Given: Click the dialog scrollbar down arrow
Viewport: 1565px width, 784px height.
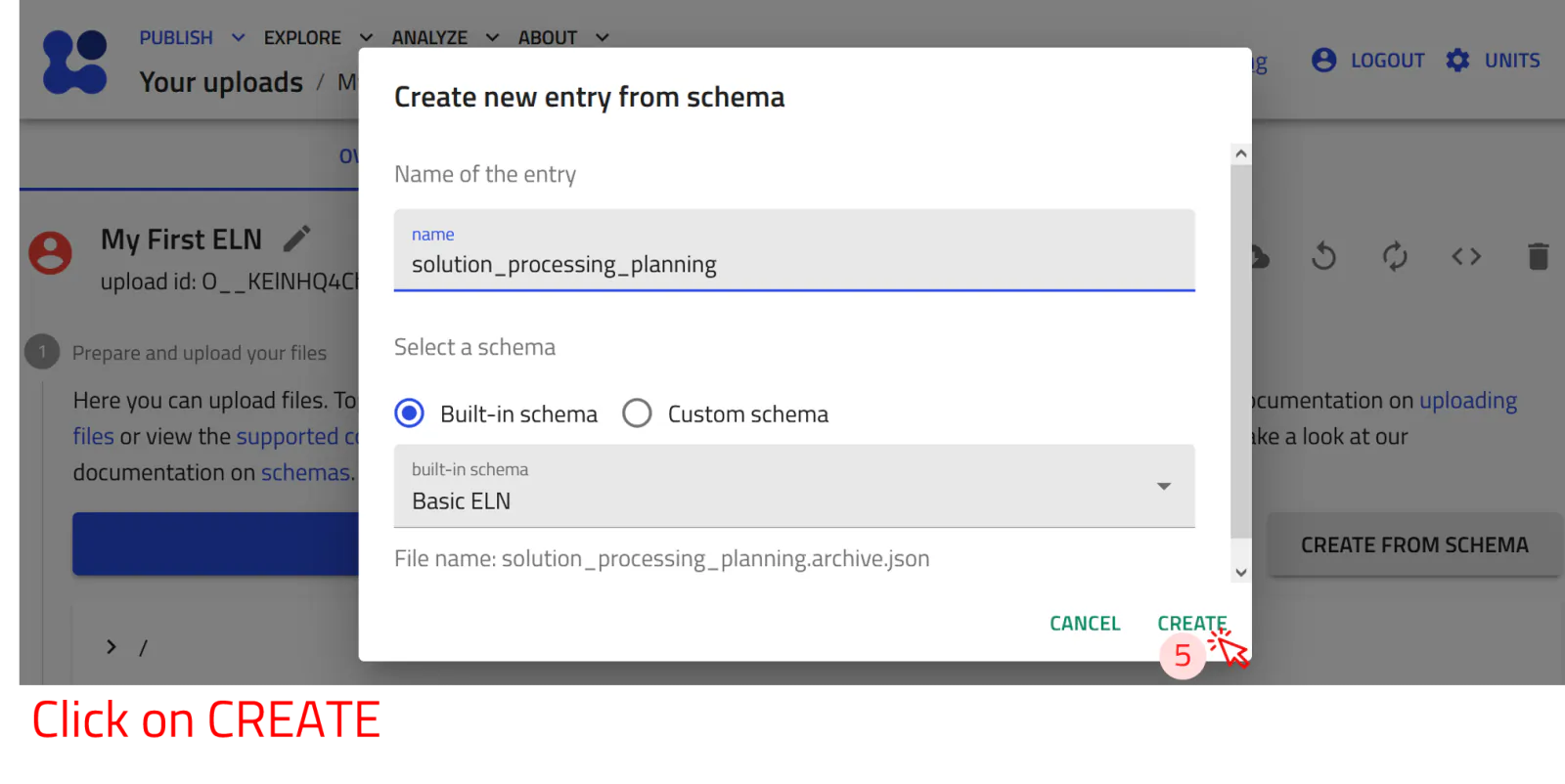Looking at the screenshot, I should click(x=1240, y=573).
